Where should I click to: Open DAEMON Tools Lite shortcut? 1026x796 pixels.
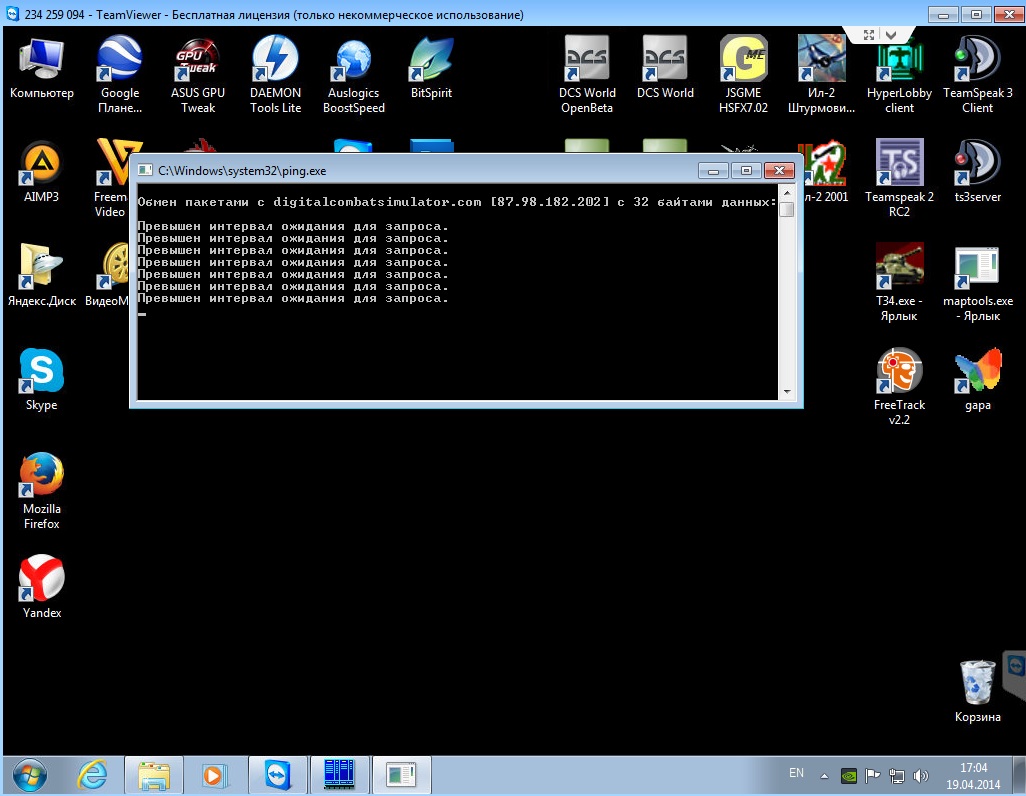275,74
